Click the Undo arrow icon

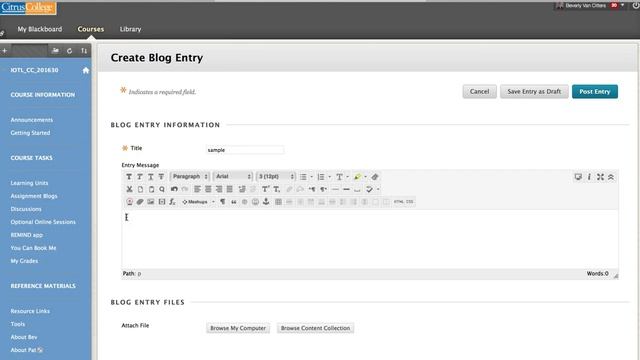tap(174, 189)
